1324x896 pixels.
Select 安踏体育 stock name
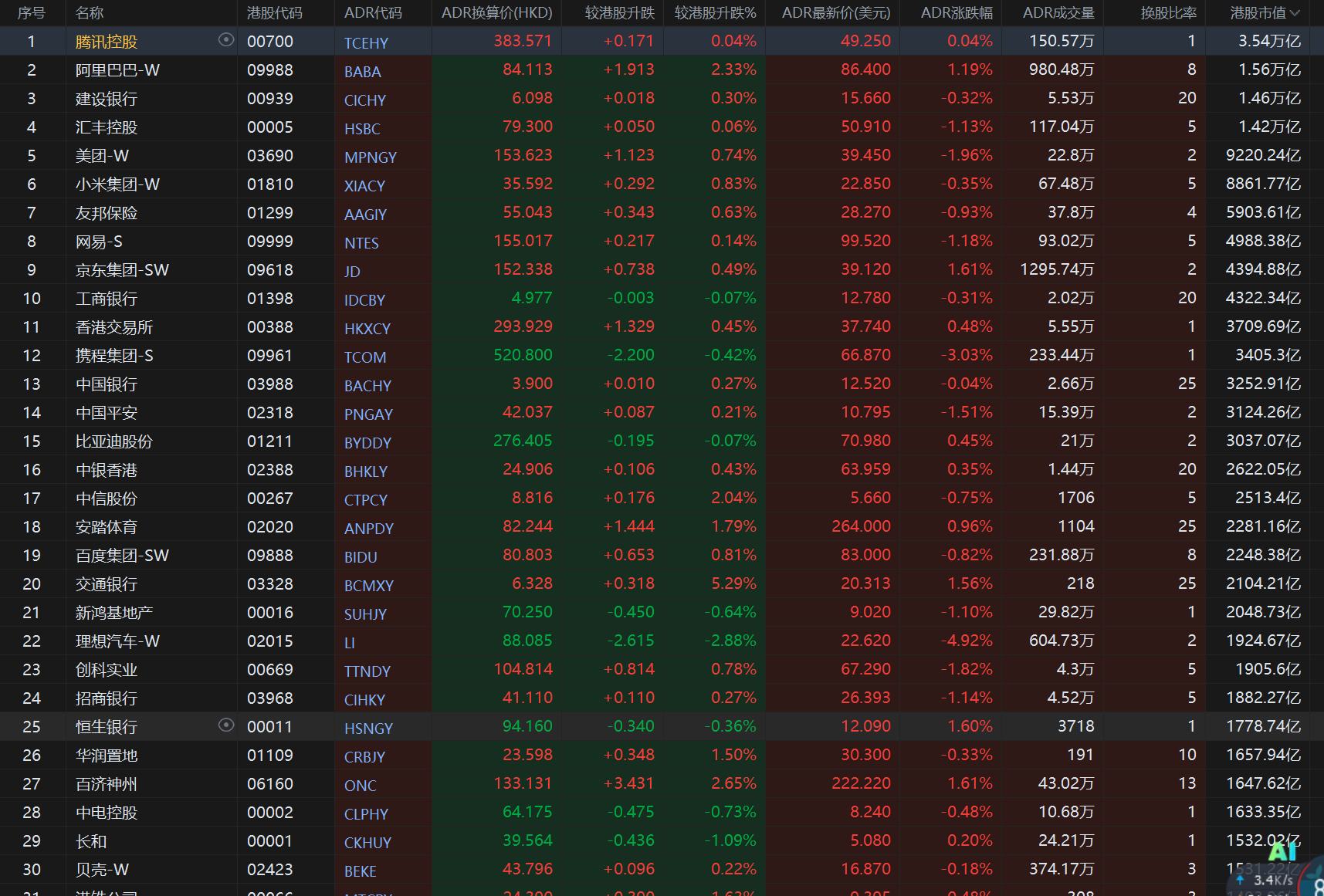coord(107,527)
